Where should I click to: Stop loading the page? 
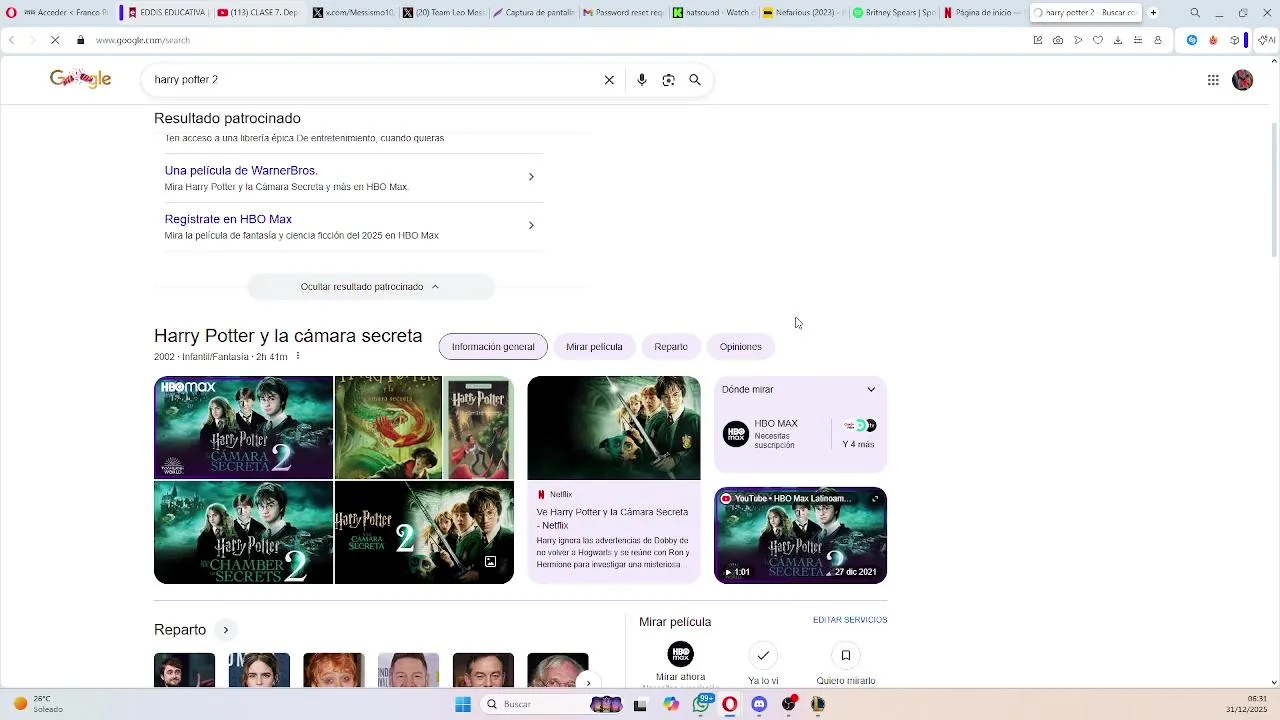55,40
